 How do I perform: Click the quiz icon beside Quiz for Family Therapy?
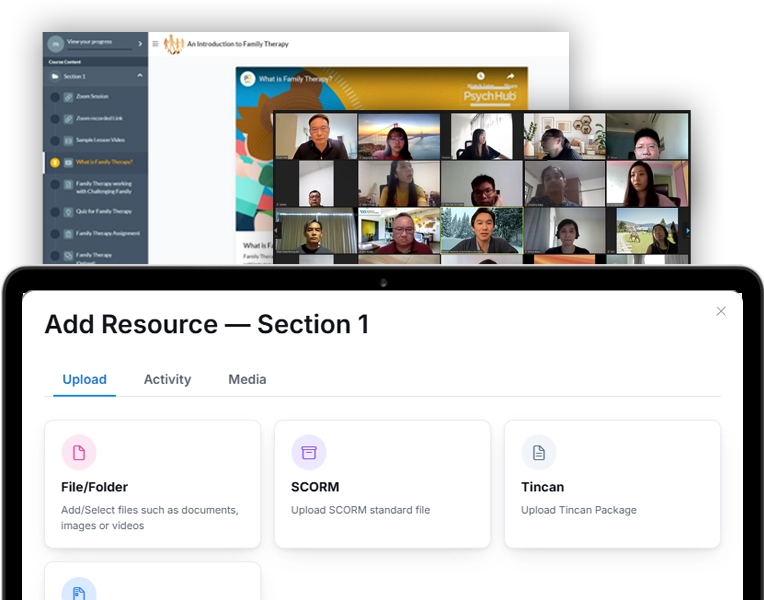tap(68, 212)
